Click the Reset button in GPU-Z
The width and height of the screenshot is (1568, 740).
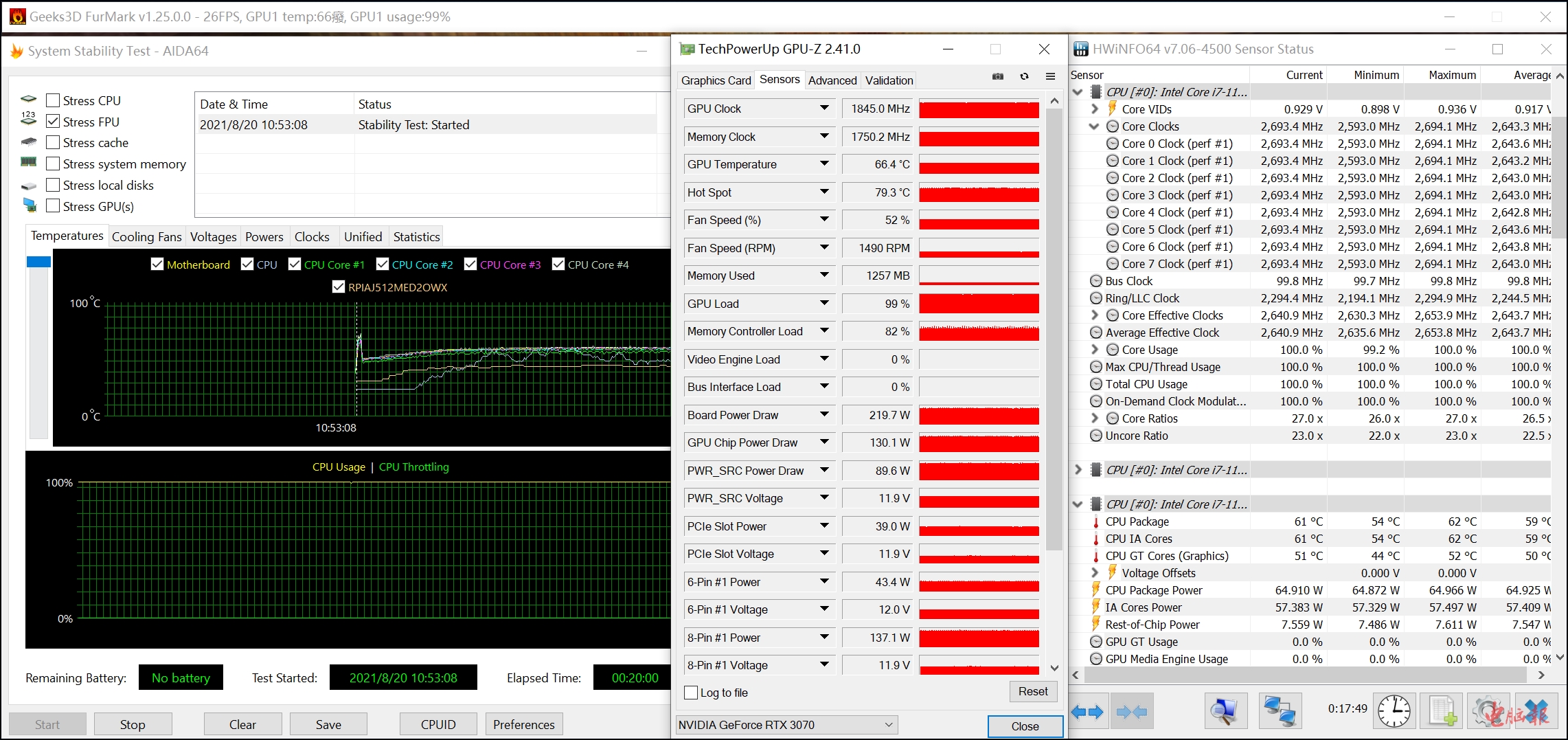(1032, 691)
